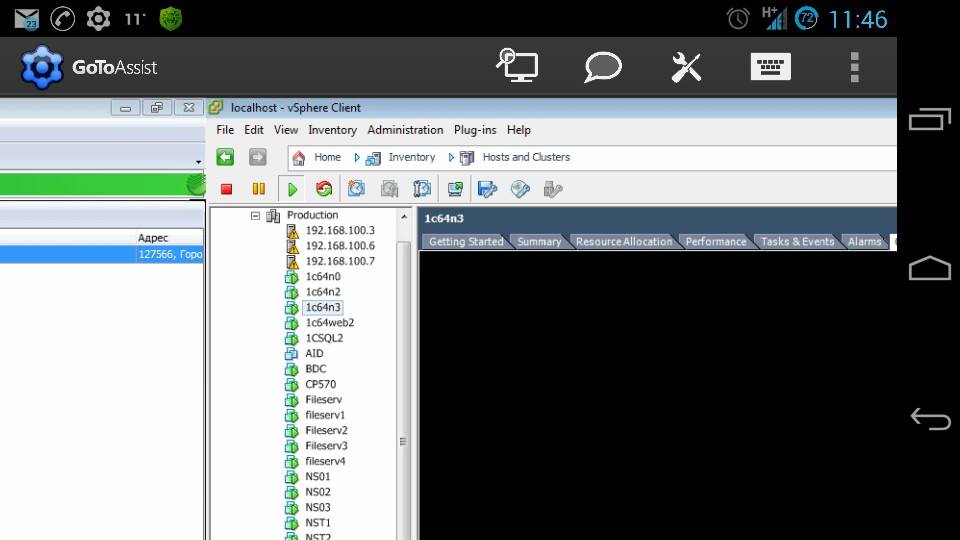The height and width of the screenshot is (540, 960).
Task: Select VM Fileserv
Action: (323, 399)
